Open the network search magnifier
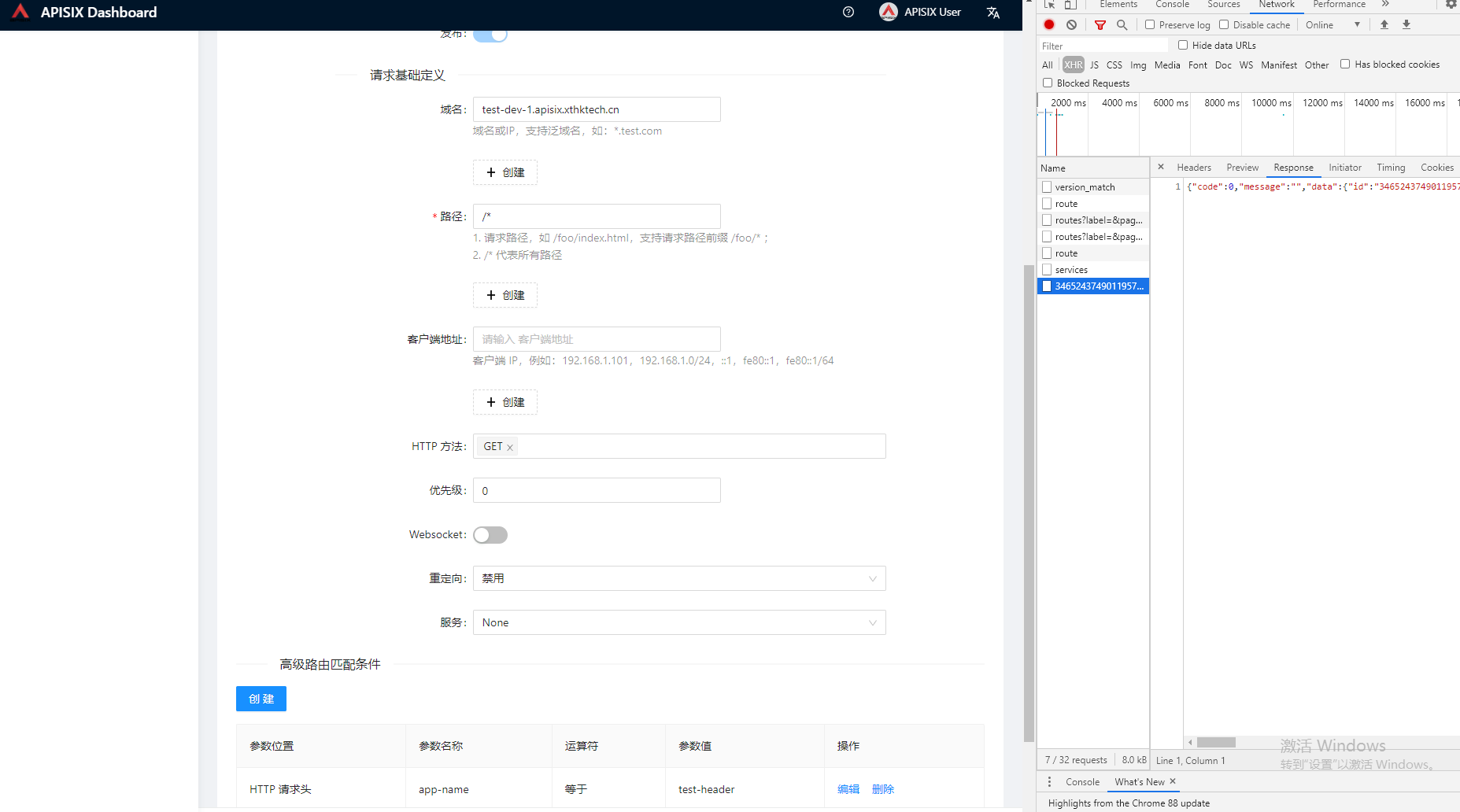This screenshot has height=812, width=1460. [x=1122, y=25]
